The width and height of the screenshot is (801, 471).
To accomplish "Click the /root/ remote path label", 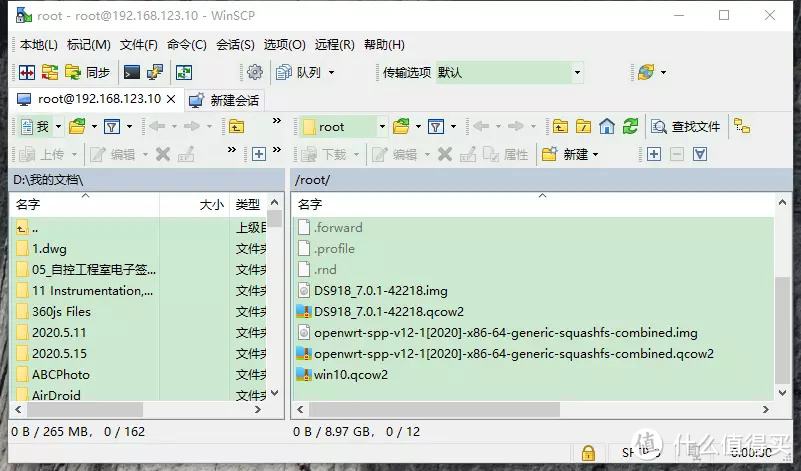I will click(312, 180).
